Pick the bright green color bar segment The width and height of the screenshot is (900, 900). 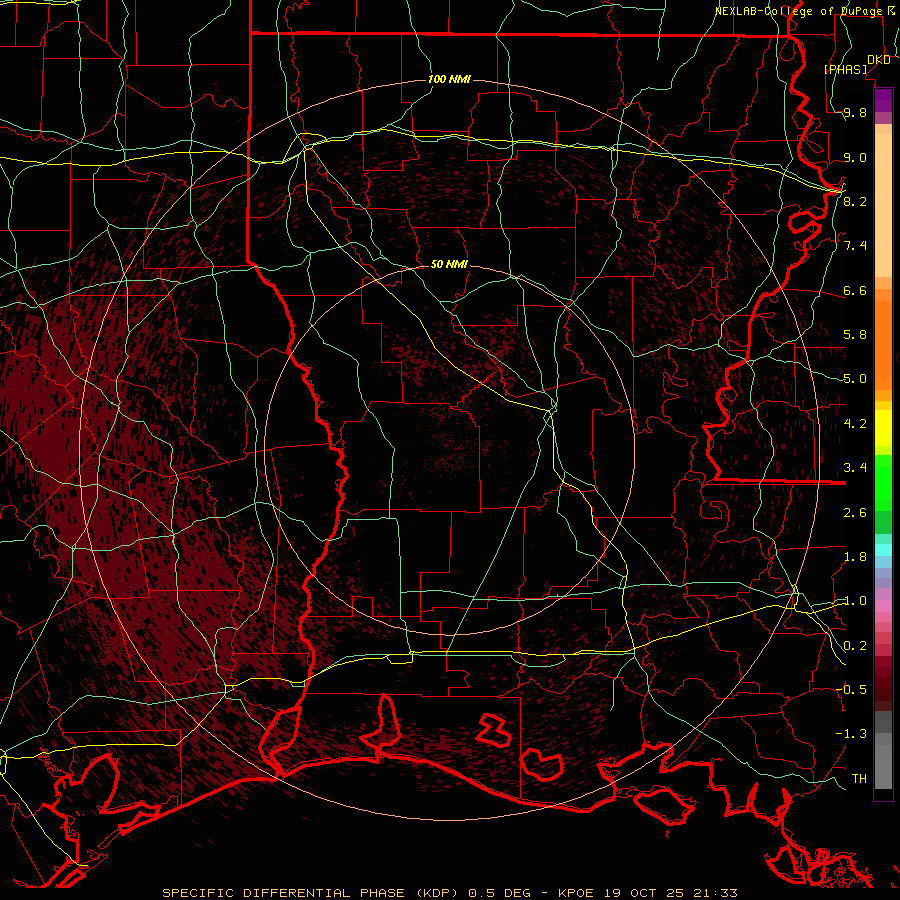(x=883, y=484)
